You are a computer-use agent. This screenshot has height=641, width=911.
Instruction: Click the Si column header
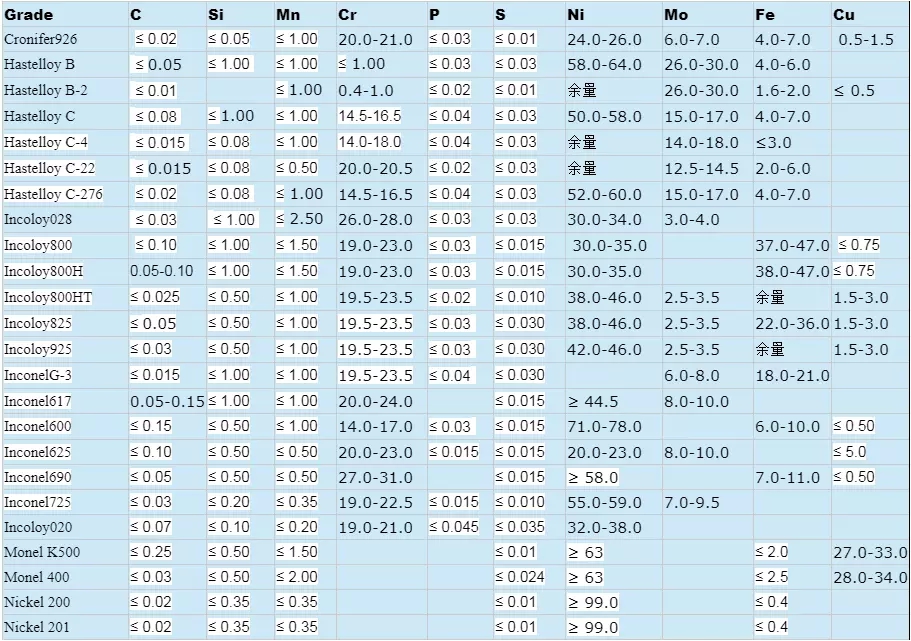[216, 15]
